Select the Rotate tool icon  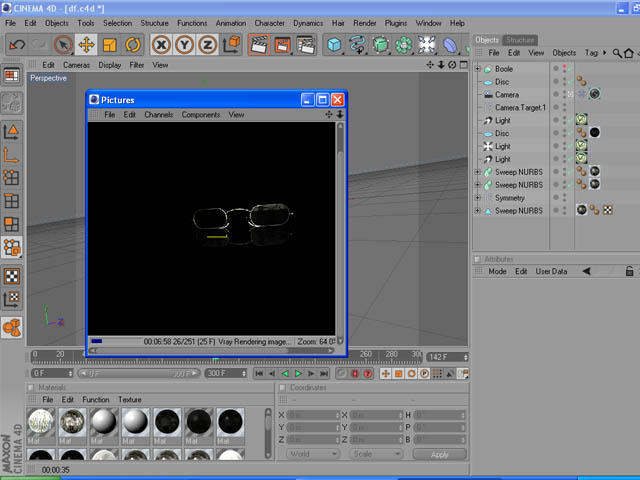click(132, 44)
